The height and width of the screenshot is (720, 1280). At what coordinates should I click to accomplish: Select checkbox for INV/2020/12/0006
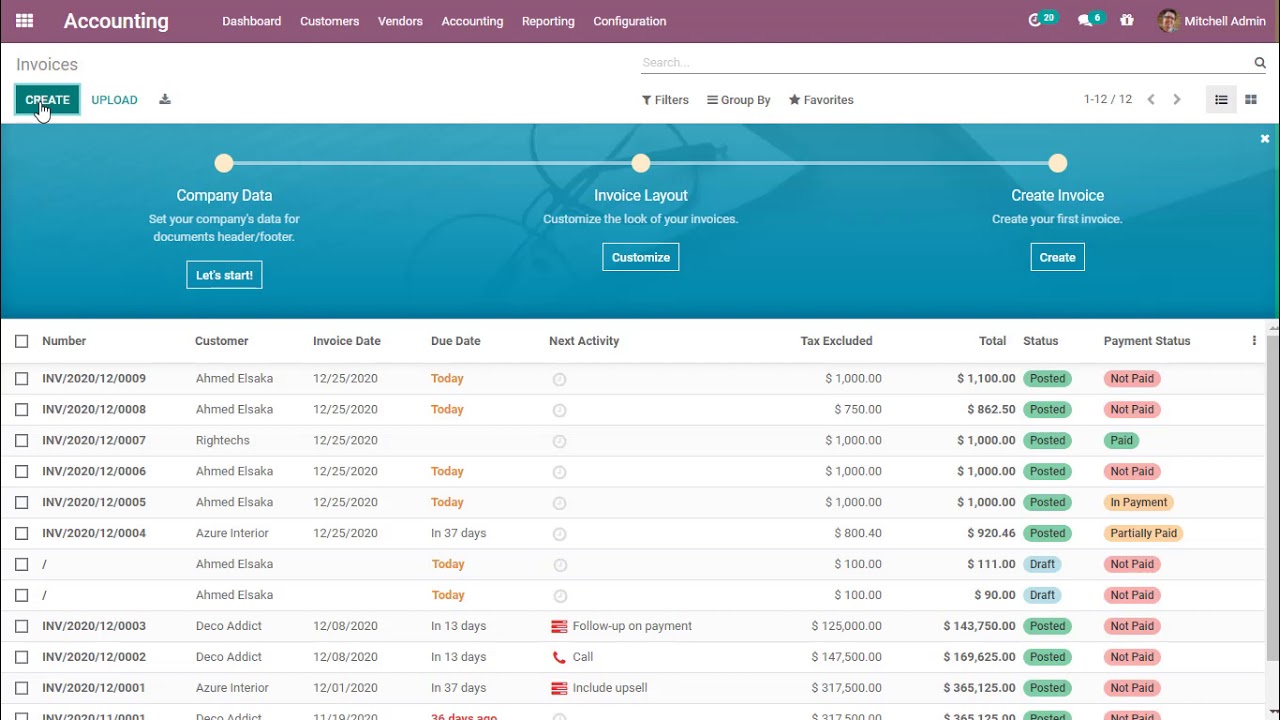pos(22,472)
